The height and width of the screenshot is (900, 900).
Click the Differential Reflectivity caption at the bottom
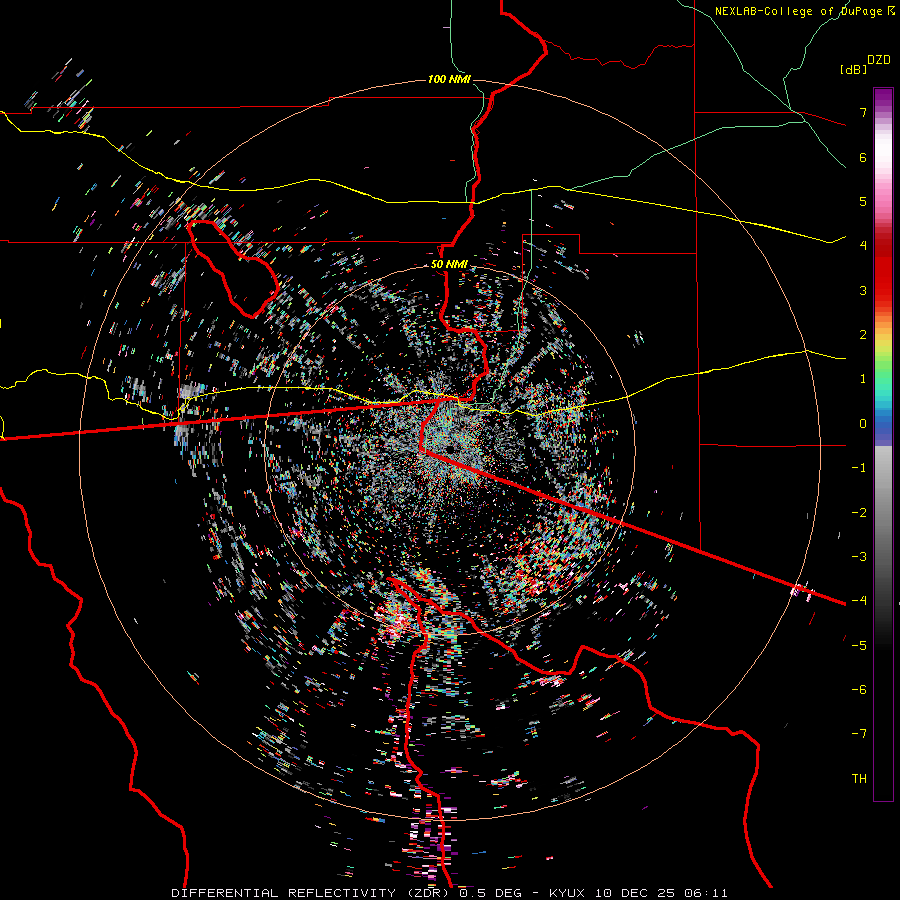click(x=449, y=893)
